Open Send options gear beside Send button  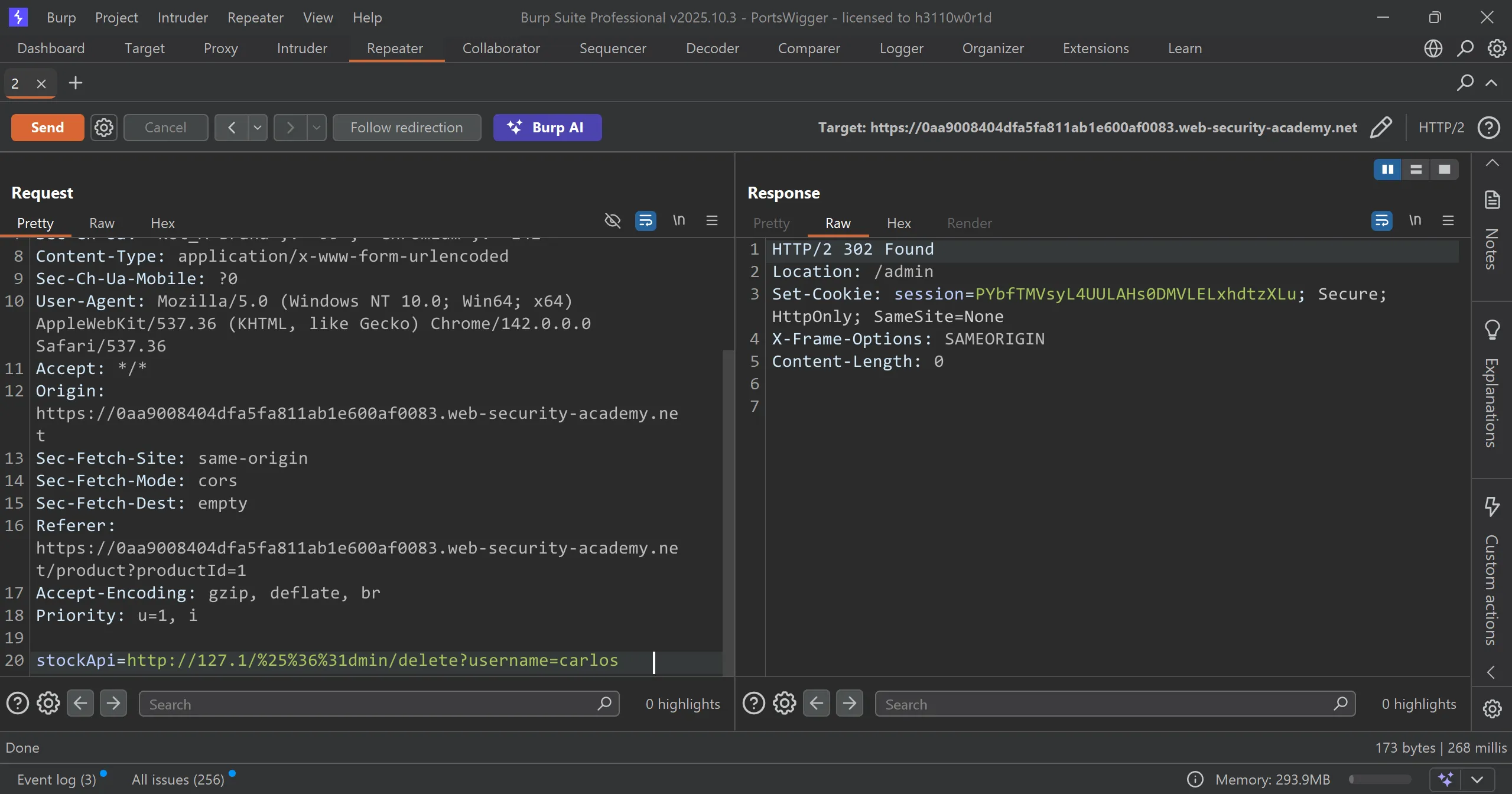click(x=104, y=128)
